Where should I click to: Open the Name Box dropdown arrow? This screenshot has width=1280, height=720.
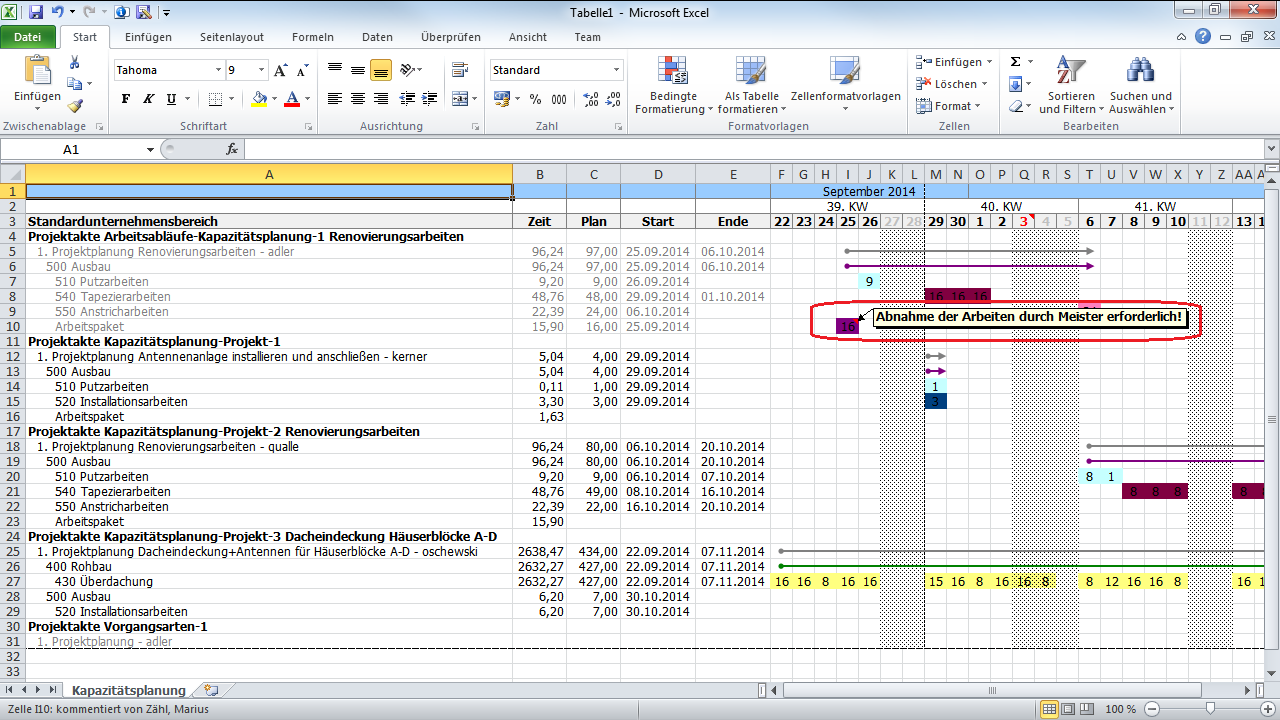(x=150, y=149)
